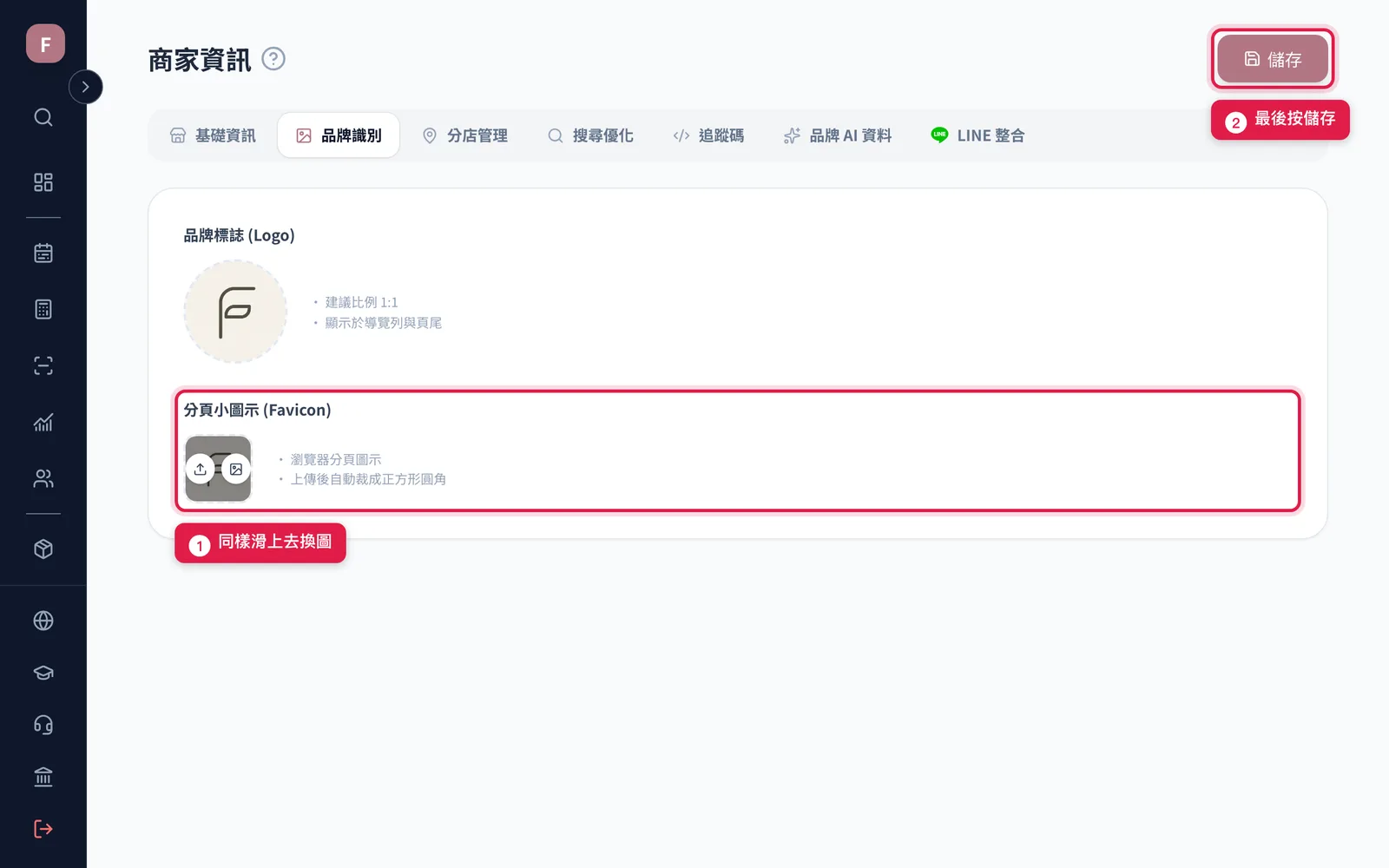This screenshot has width=1389, height=868.
Task: Open the scan frame icon in sidebar
Action: (43, 365)
